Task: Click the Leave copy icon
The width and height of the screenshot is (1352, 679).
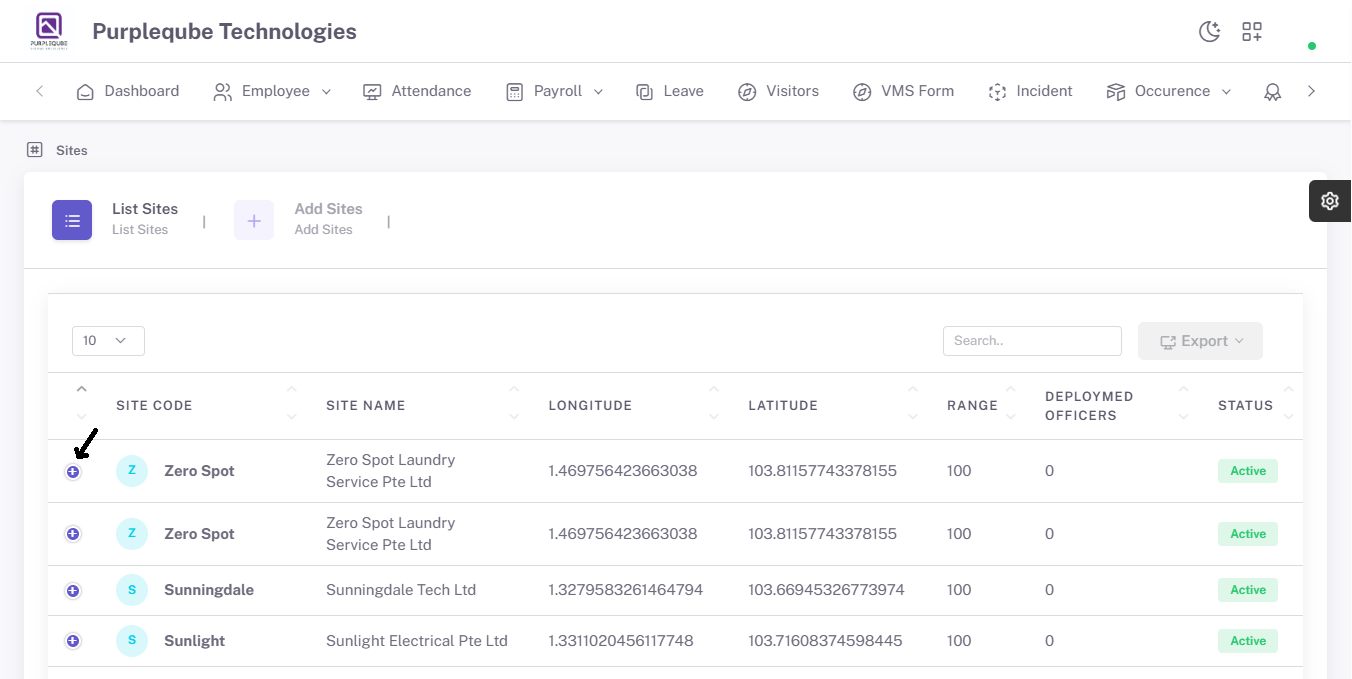Action: click(x=644, y=92)
